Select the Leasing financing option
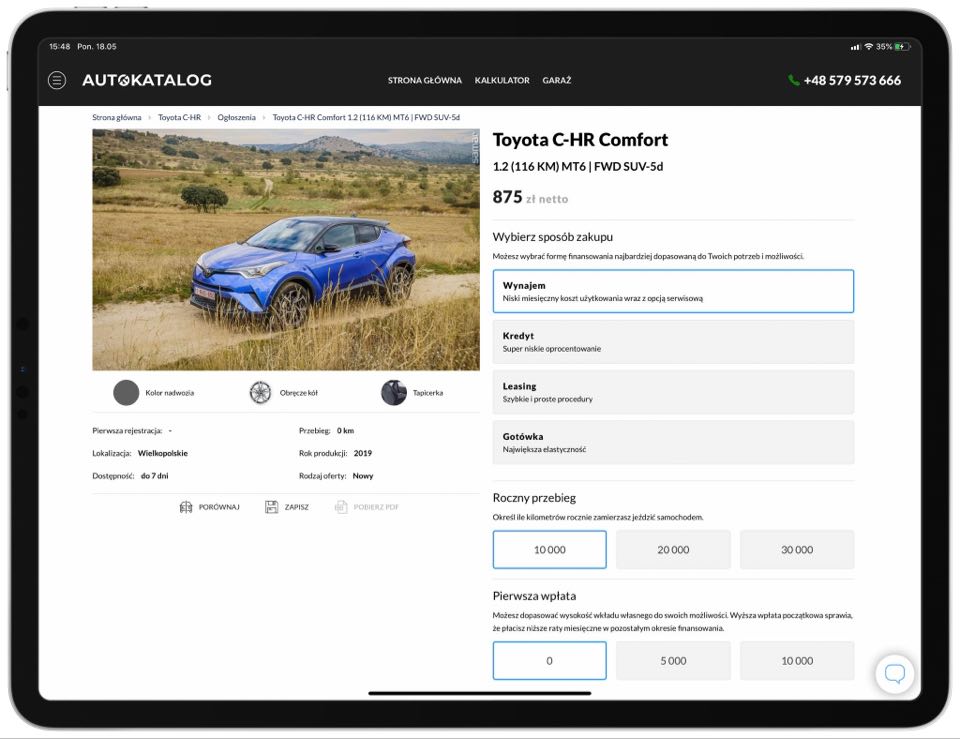This screenshot has height=739, width=960. 673,392
